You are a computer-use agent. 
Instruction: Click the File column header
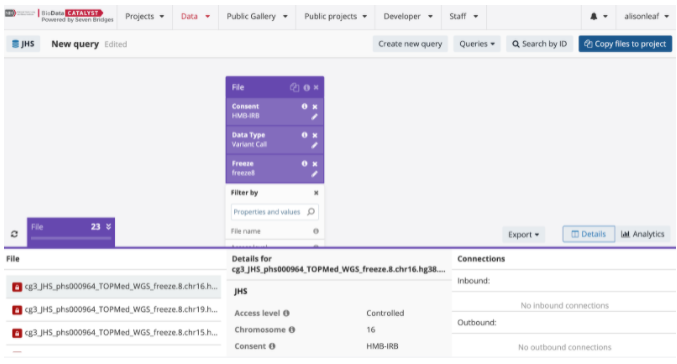[13, 259]
